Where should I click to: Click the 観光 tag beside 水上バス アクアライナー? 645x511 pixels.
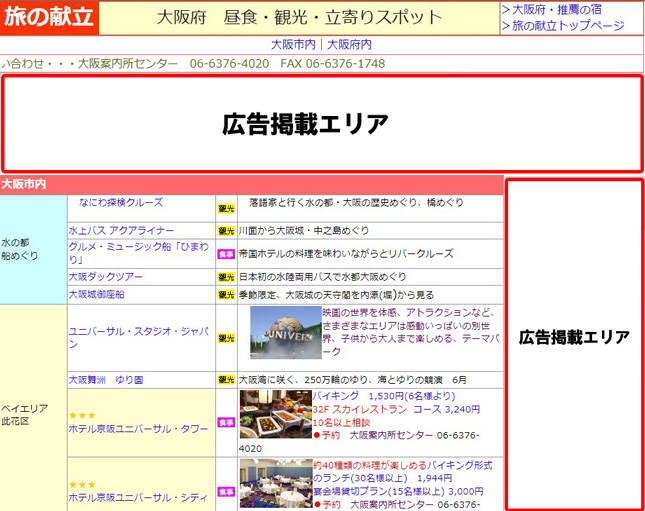point(226,231)
